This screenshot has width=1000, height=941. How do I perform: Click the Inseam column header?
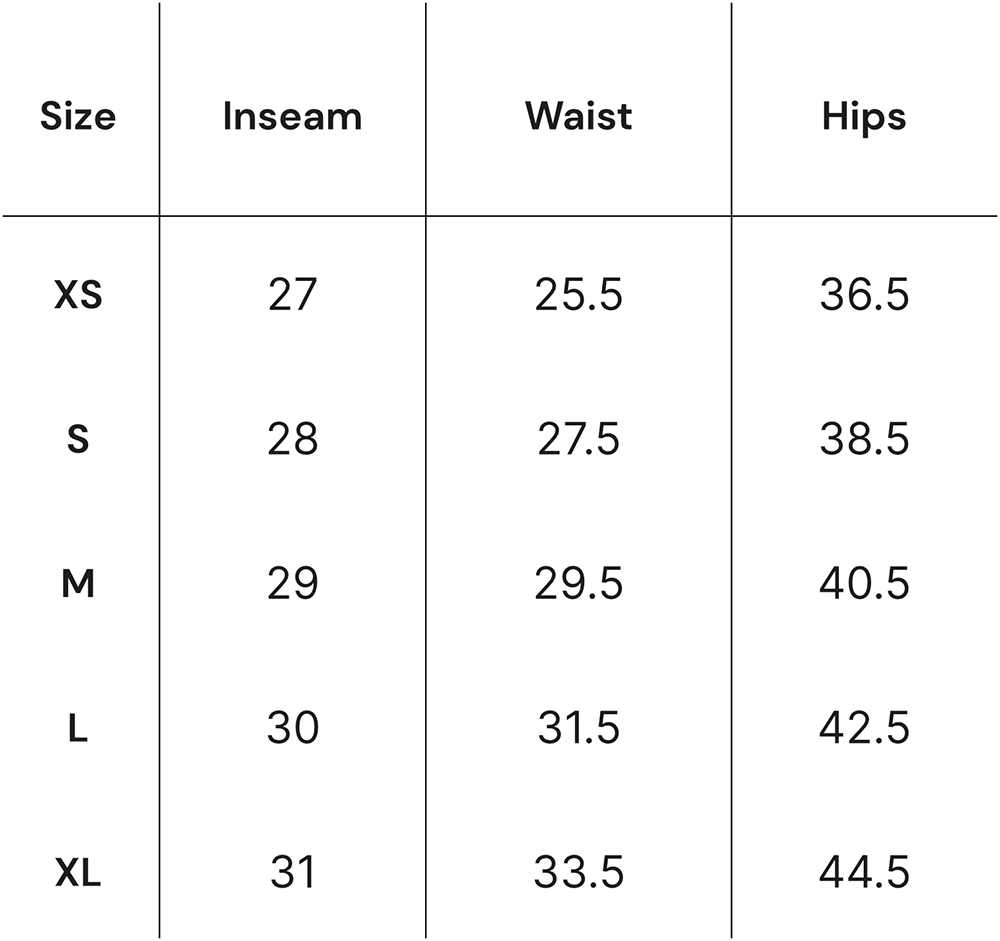pos(292,117)
